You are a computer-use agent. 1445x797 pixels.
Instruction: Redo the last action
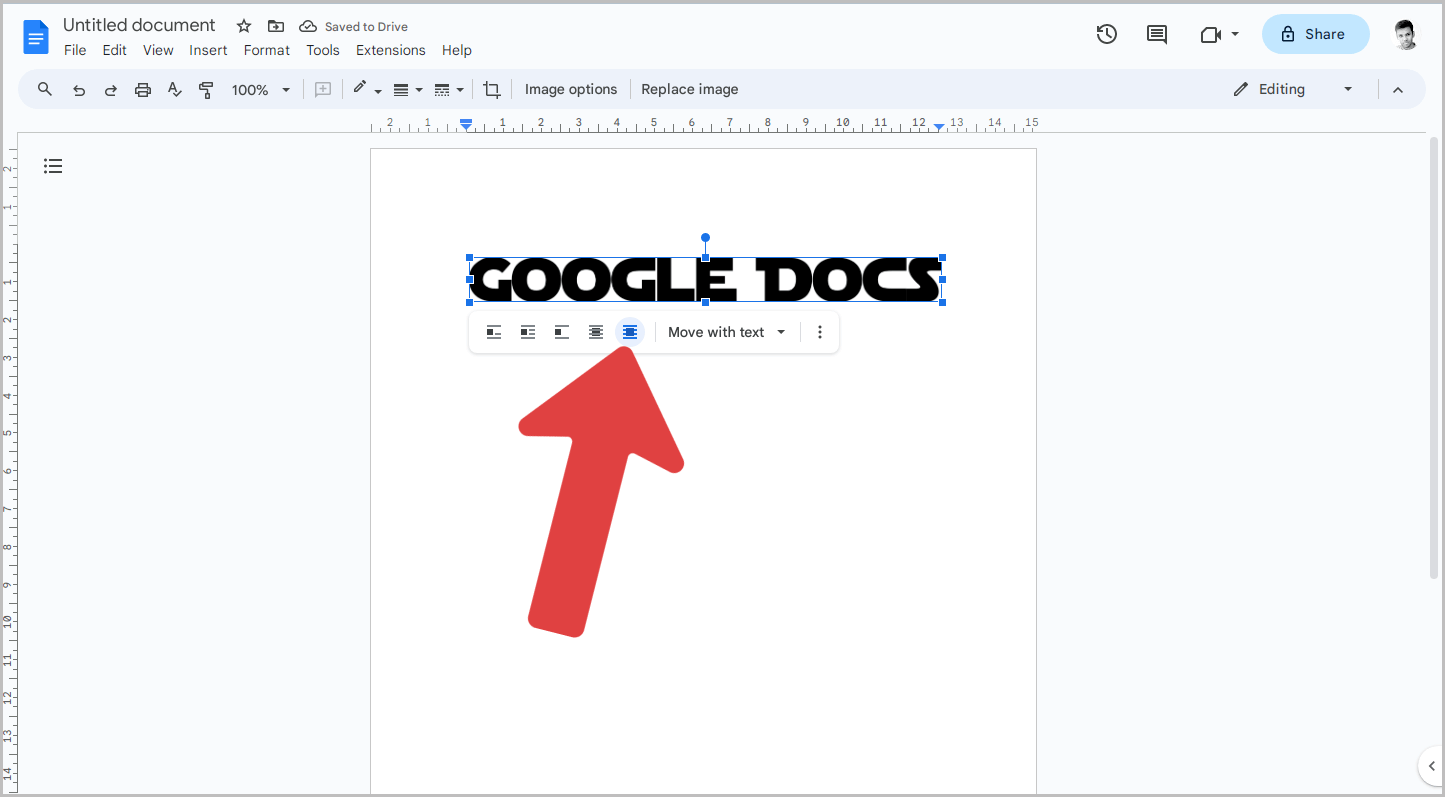tap(110, 89)
